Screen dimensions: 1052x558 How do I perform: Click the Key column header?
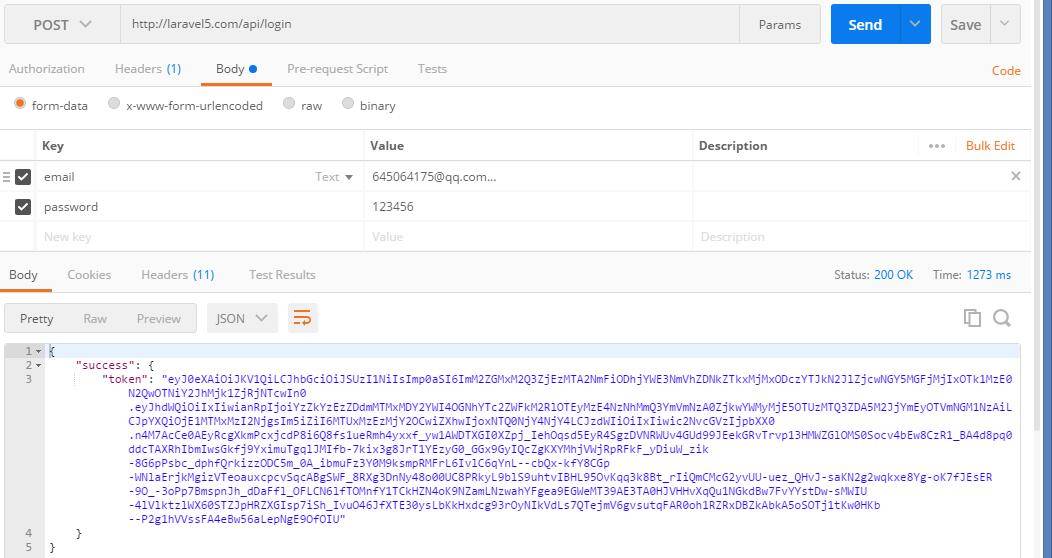click(53, 146)
